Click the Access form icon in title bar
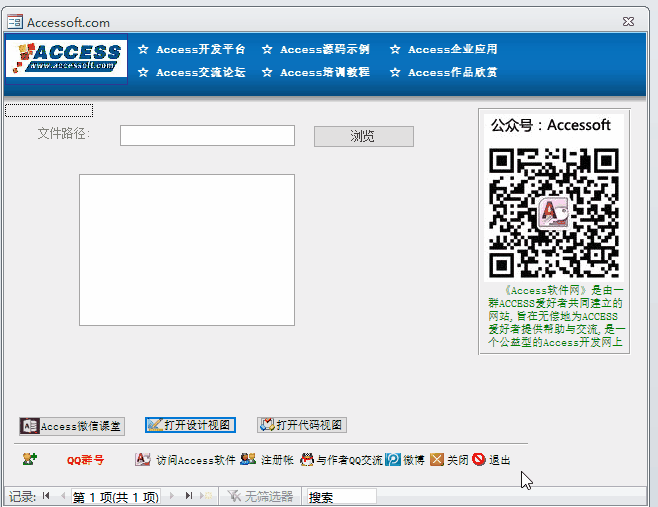Image resolution: width=658 pixels, height=507 pixels. pos(15,21)
